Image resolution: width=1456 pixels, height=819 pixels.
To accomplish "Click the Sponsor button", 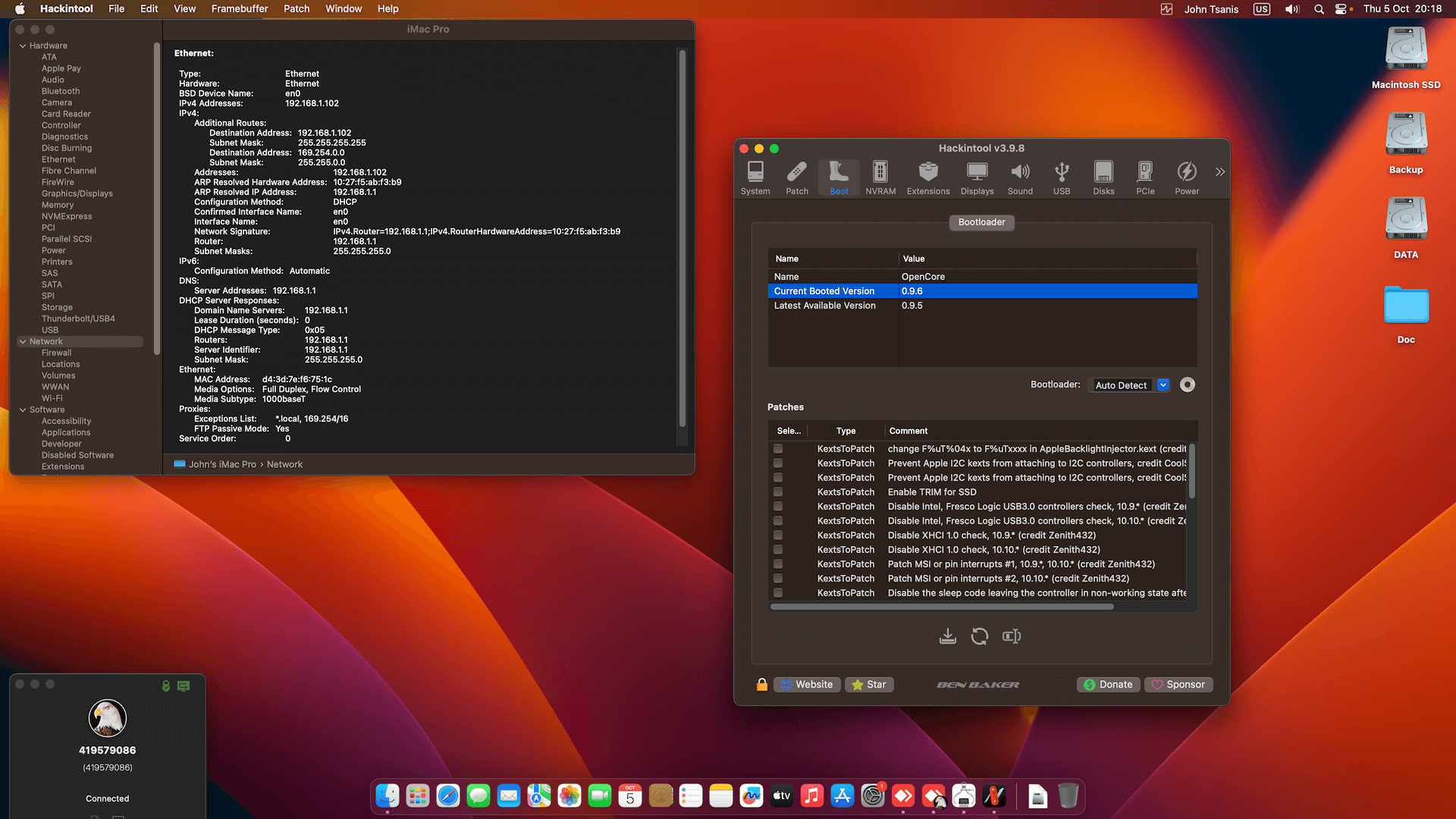I will [1178, 684].
